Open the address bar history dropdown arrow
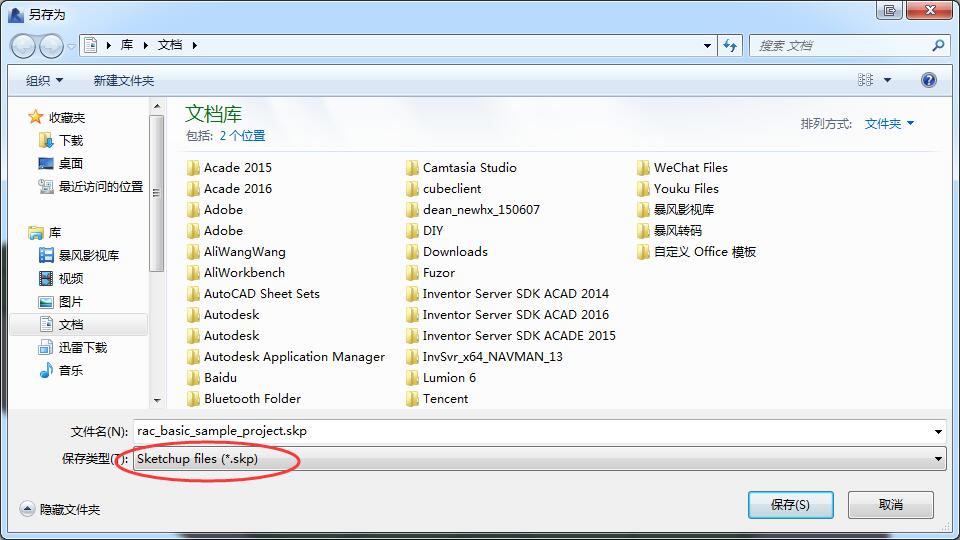 [x=707, y=45]
